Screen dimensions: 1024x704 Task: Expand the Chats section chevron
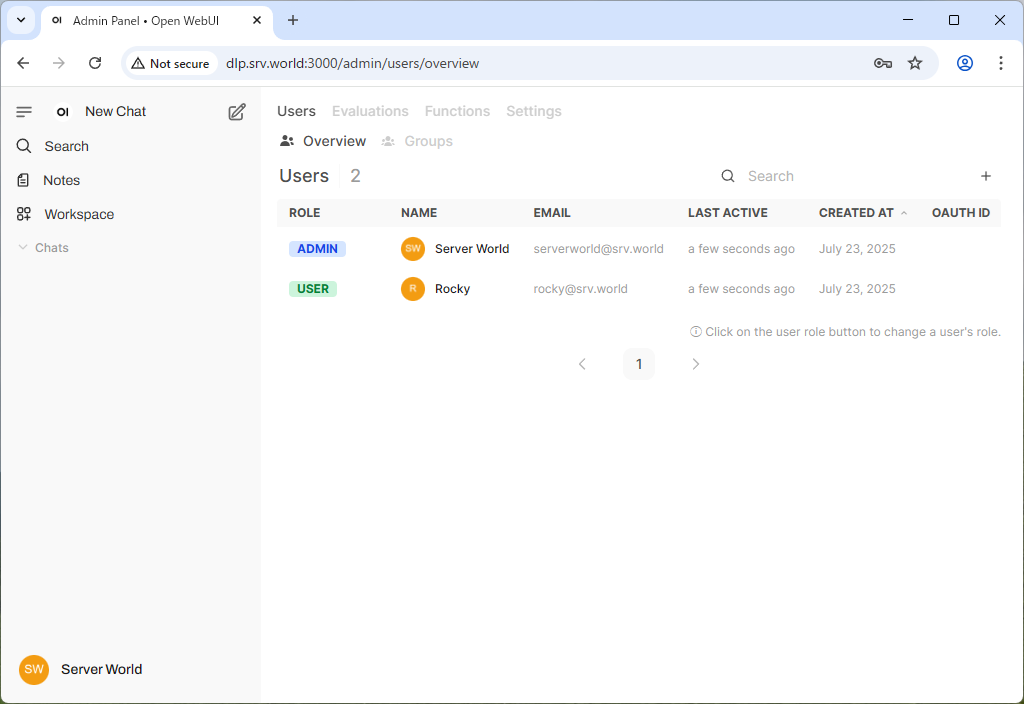pos(23,248)
